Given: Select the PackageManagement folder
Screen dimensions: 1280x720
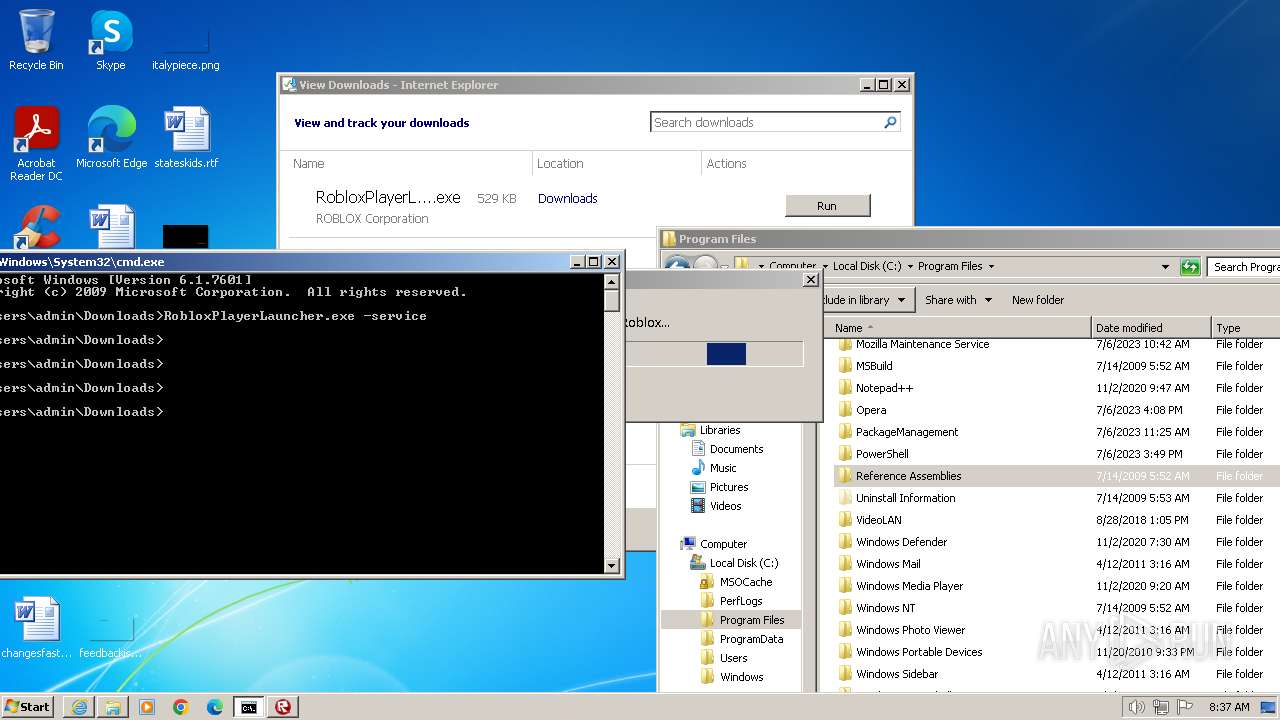Looking at the screenshot, I should (x=907, y=432).
